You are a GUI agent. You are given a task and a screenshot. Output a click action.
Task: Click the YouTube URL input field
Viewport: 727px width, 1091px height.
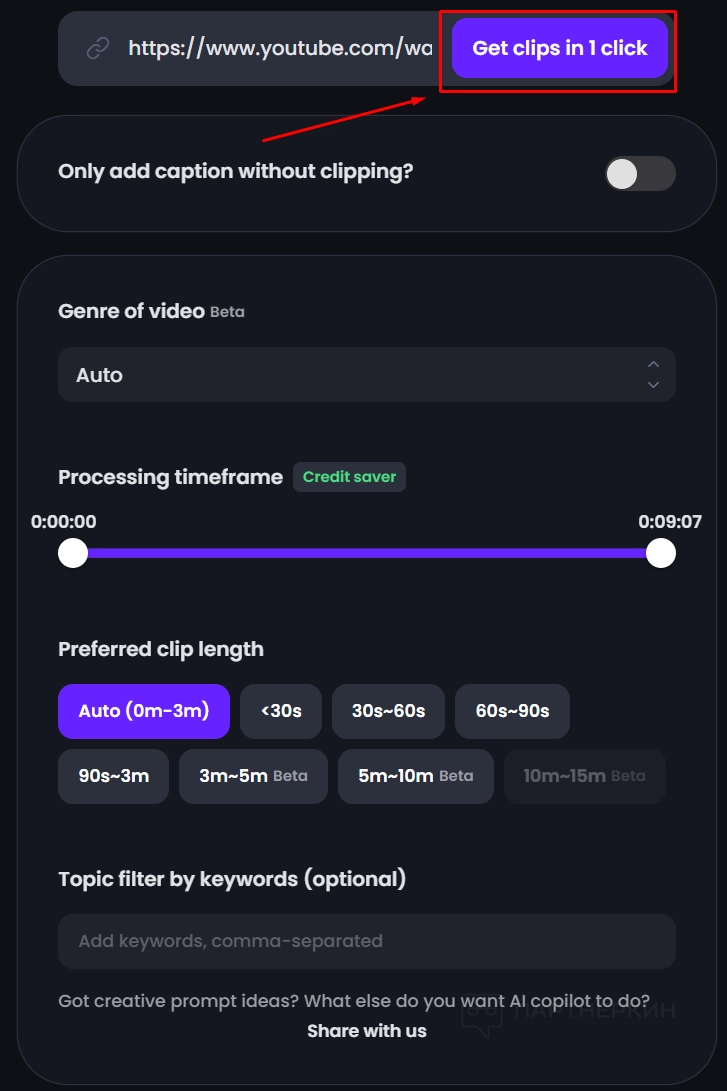tap(280, 48)
